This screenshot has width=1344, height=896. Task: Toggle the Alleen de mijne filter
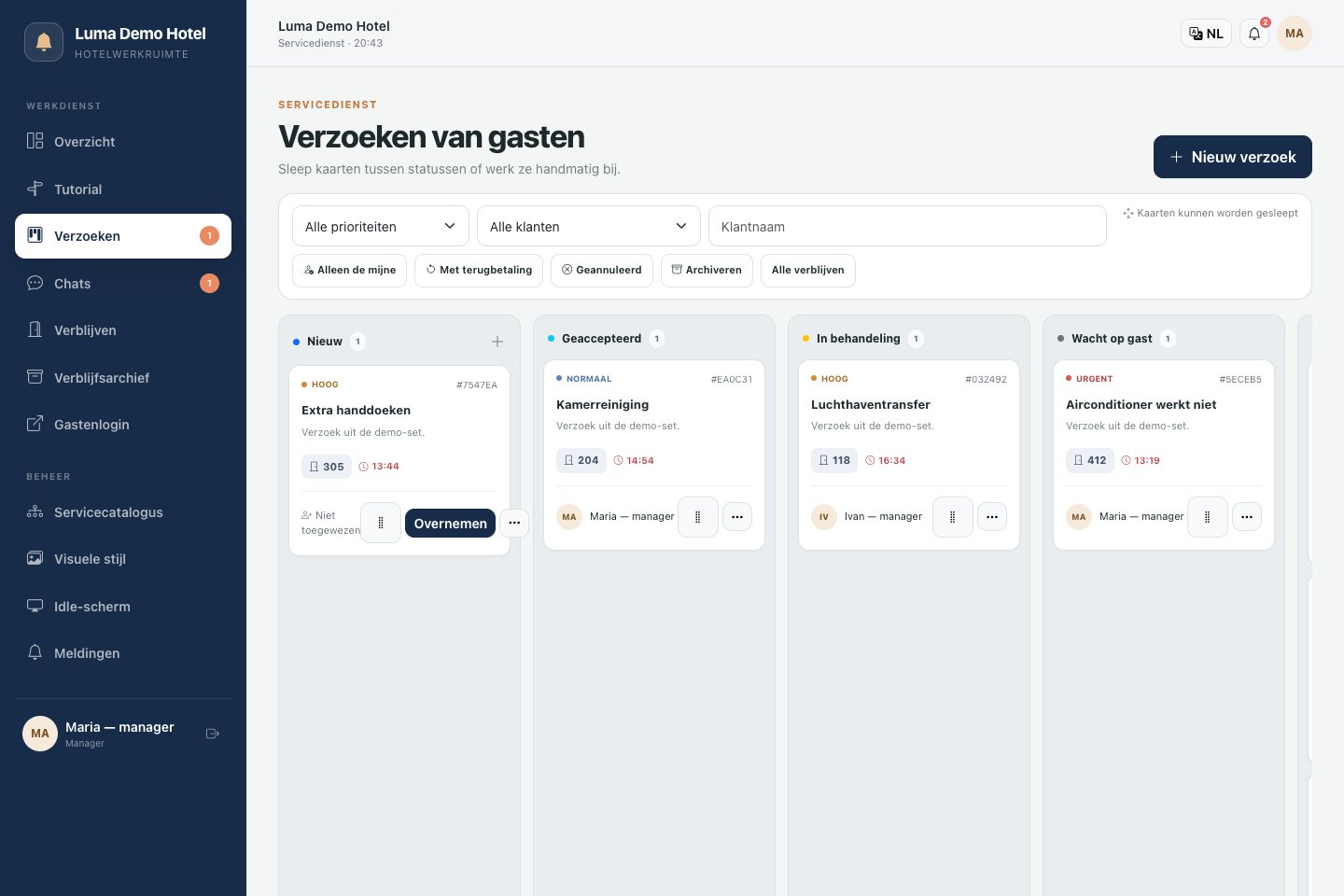point(349,271)
